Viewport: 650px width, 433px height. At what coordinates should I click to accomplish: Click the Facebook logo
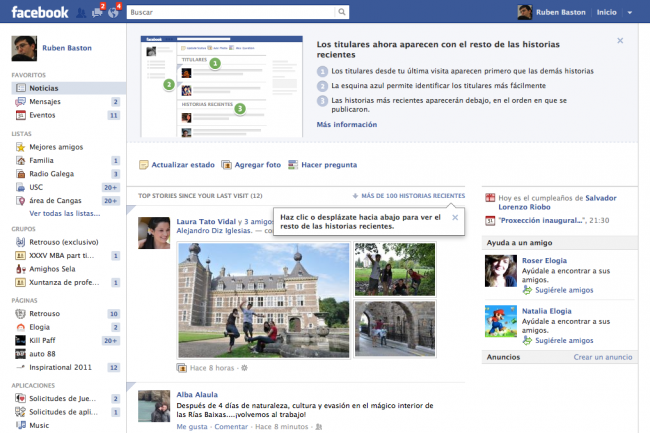[40, 12]
